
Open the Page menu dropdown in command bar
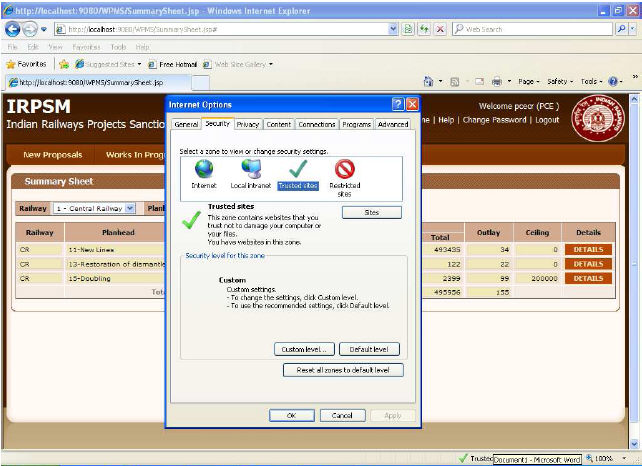pos(531,81)
